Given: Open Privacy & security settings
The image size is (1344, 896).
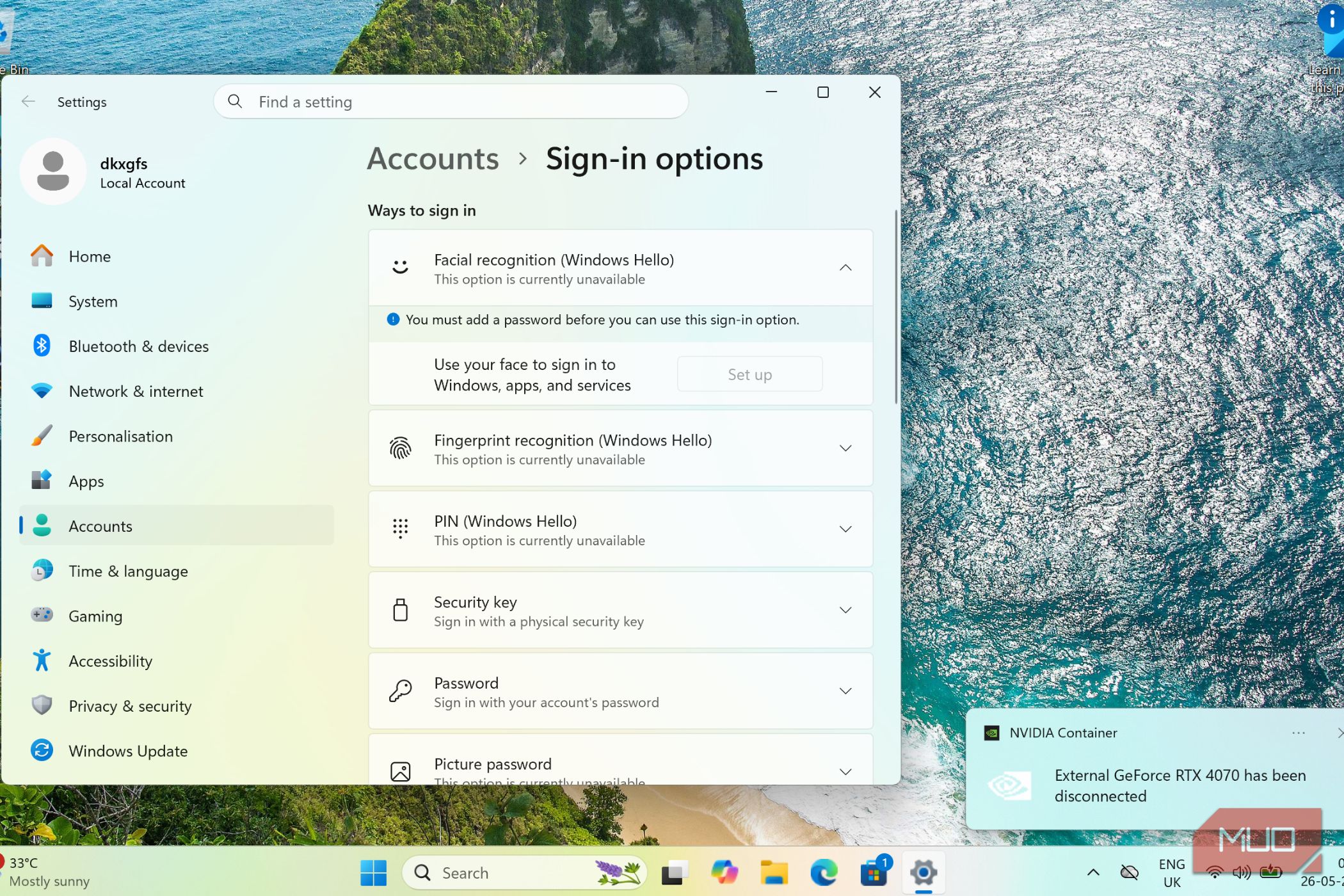Looking at the screenshot, I should pos(177,707).
